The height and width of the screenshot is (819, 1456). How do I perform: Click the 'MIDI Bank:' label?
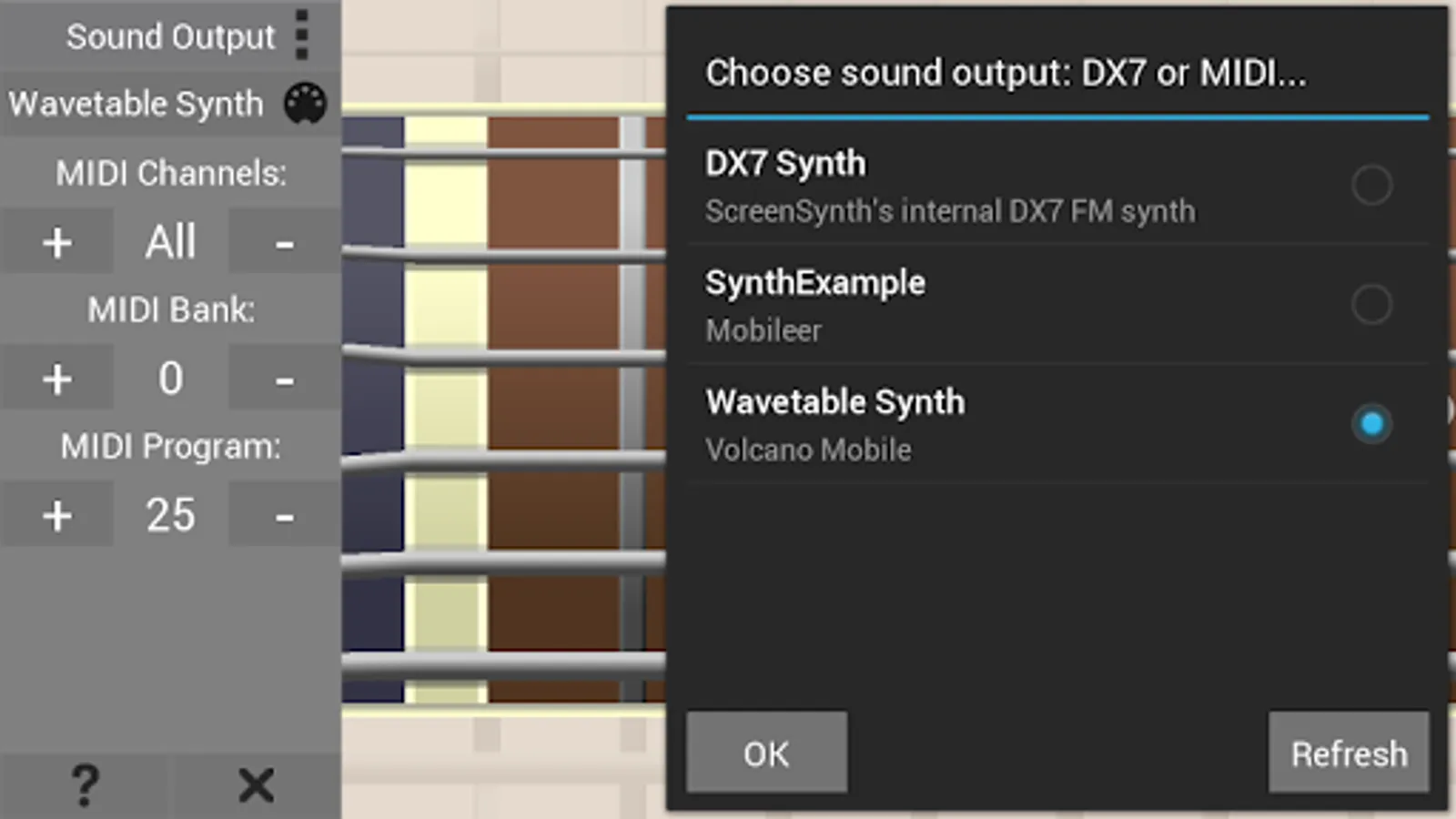pyautogui.click(x=171, y=309)
